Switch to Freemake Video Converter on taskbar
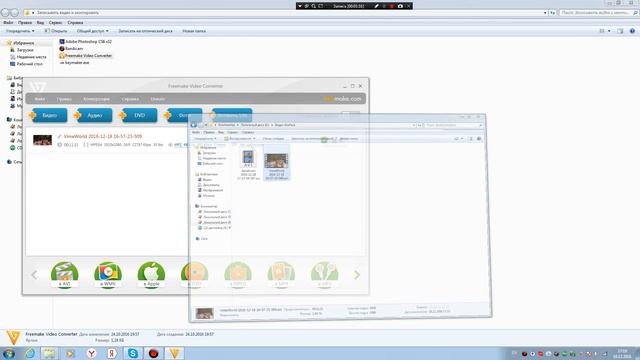The height and width of the screenshot is (360, 640). (174, 353)
